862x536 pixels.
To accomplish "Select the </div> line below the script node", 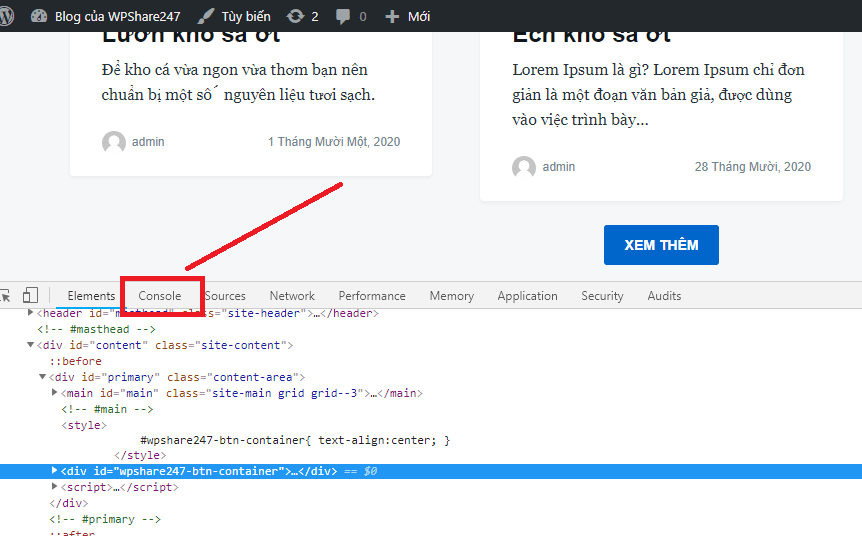I will click(x=69, y=503).
